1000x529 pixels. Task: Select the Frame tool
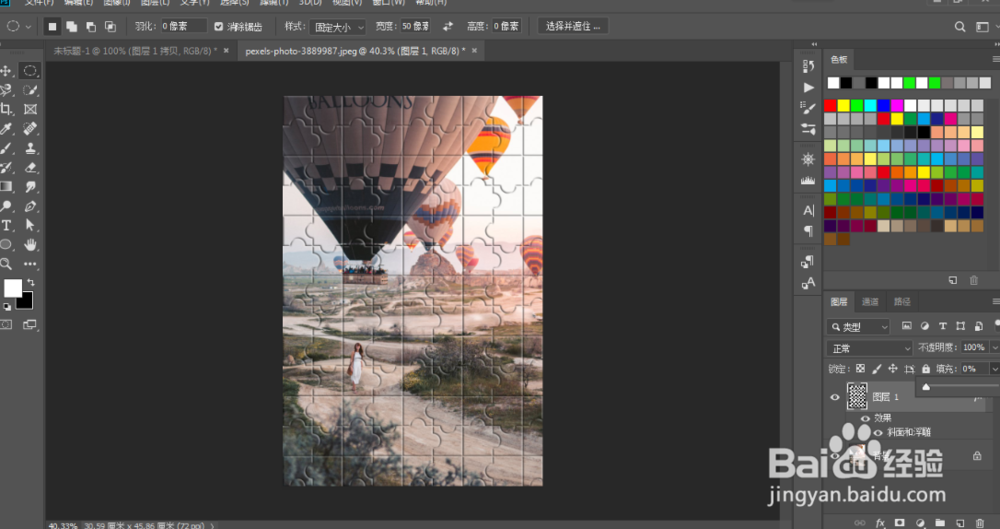30,109
